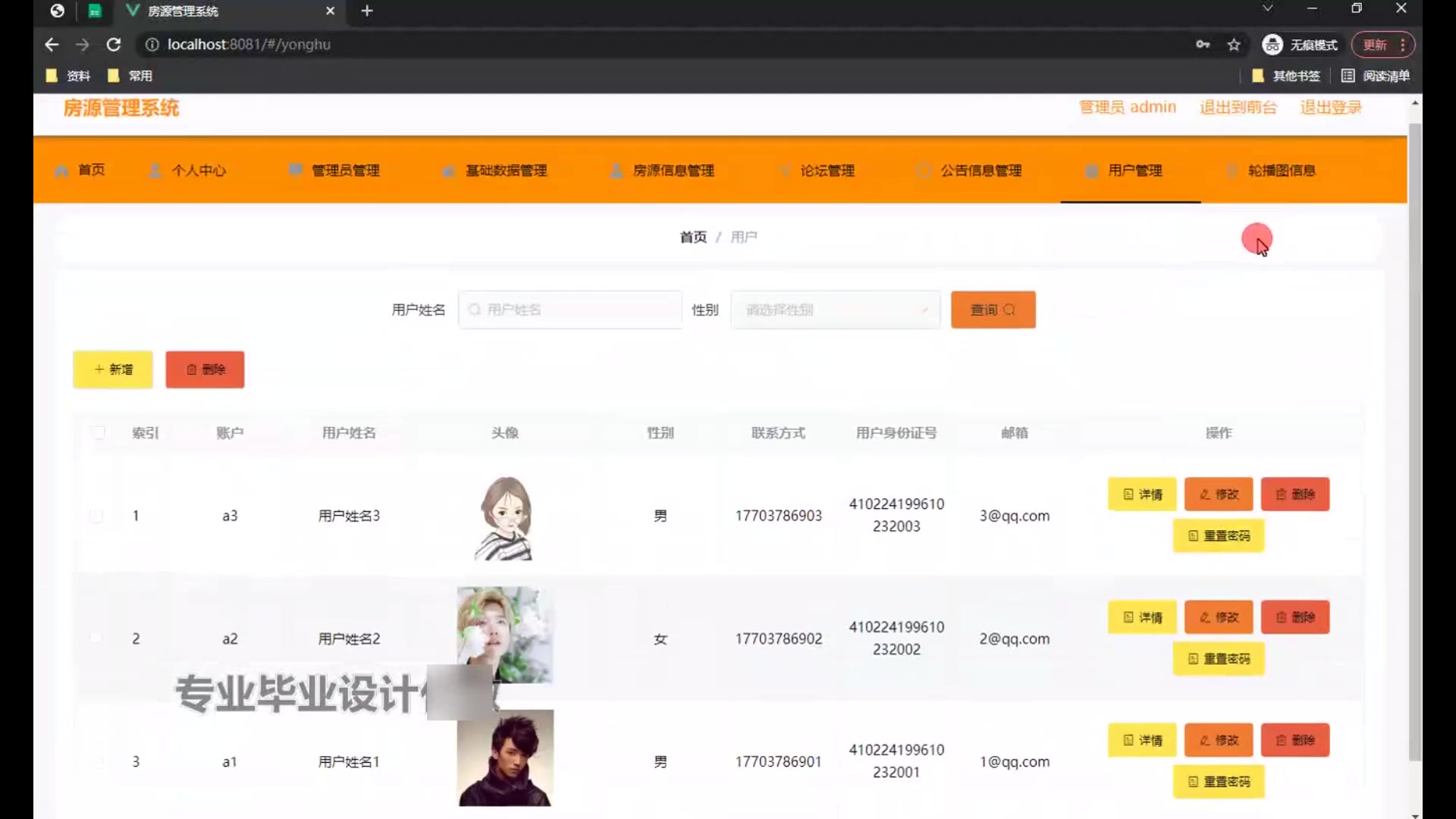Close the 房源管理系统 browser tab
Image resolution: width=1456 pixels, height=819 pixels.
click(x=330, y=11)
